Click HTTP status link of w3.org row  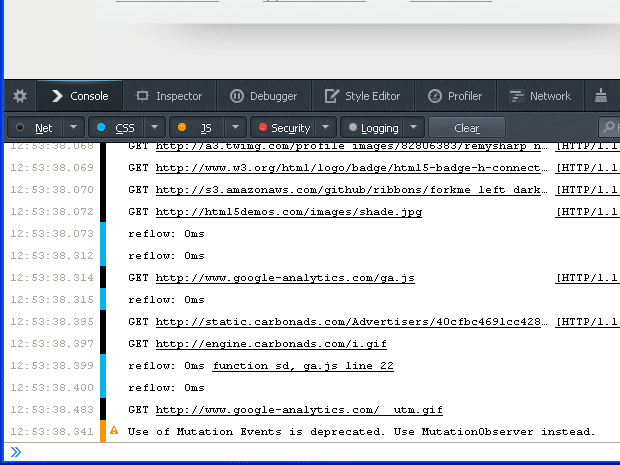587,168
